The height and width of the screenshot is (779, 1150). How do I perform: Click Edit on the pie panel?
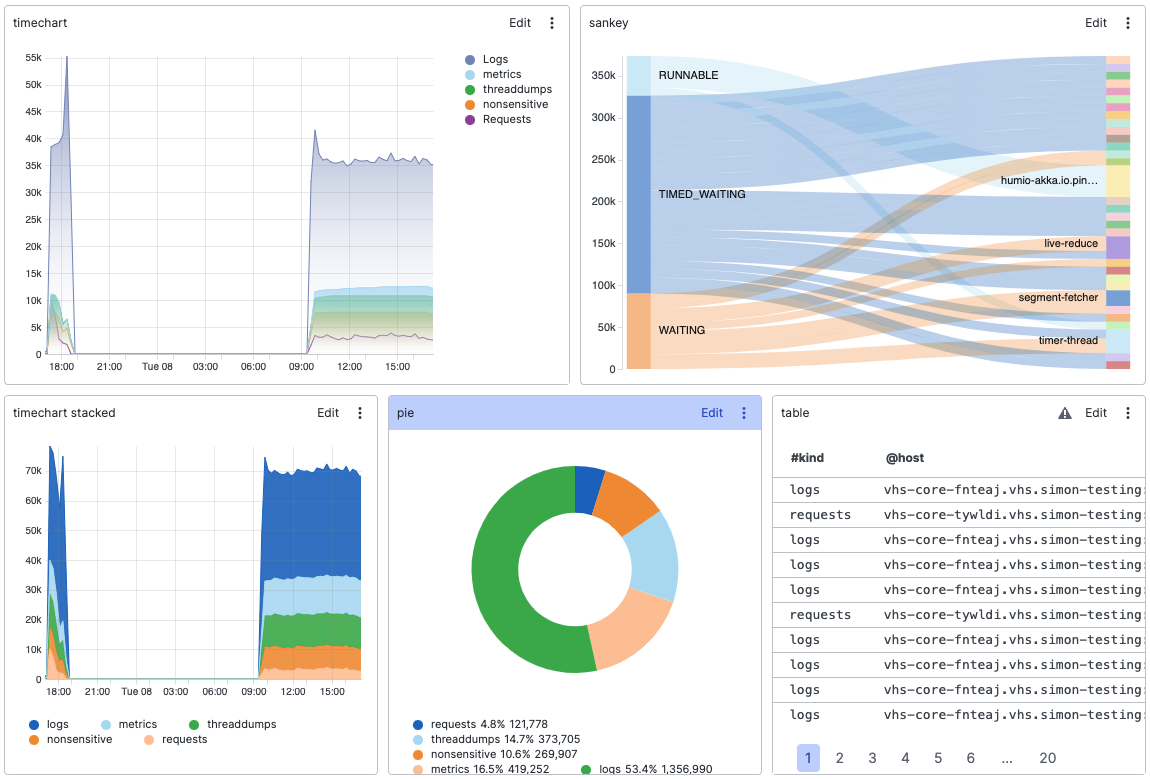click(x=712, y=412)
